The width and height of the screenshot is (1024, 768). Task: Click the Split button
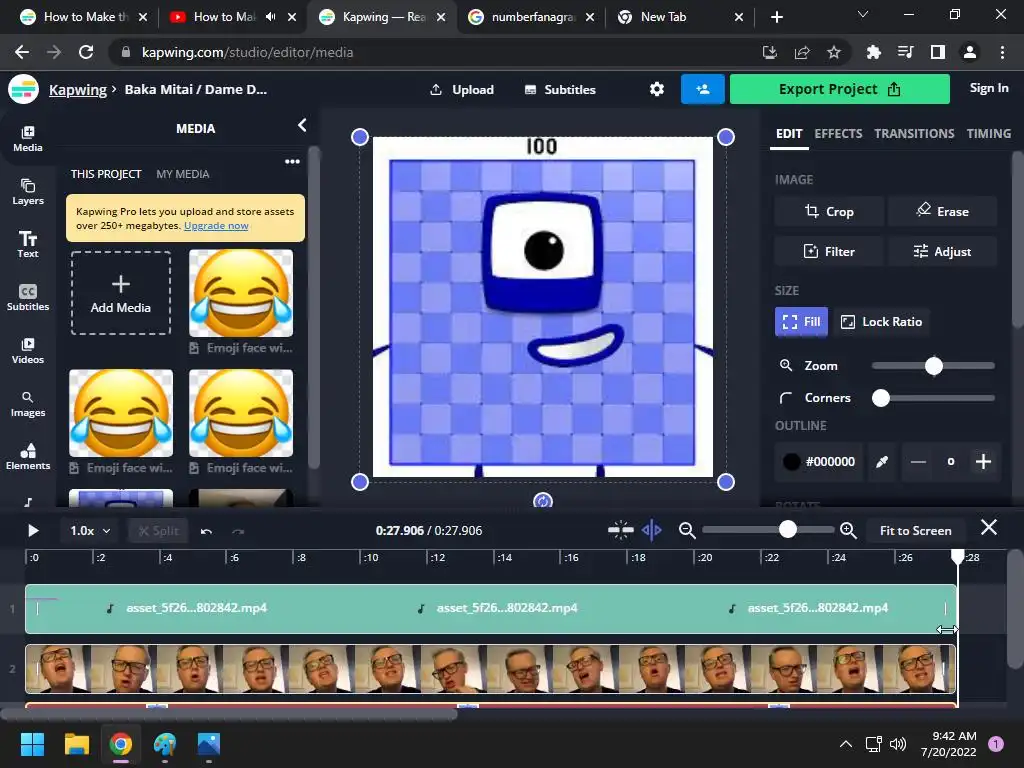click(159, 531)
